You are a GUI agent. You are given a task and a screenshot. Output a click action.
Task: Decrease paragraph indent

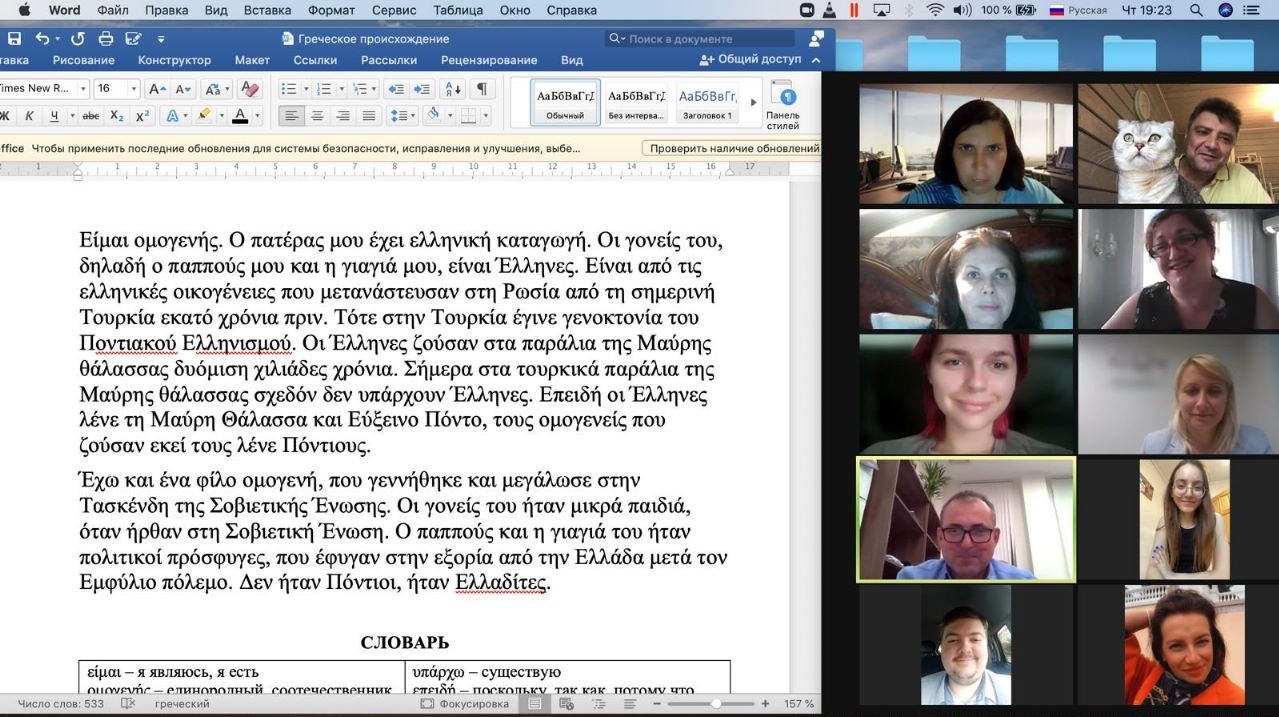pos(395,89)
